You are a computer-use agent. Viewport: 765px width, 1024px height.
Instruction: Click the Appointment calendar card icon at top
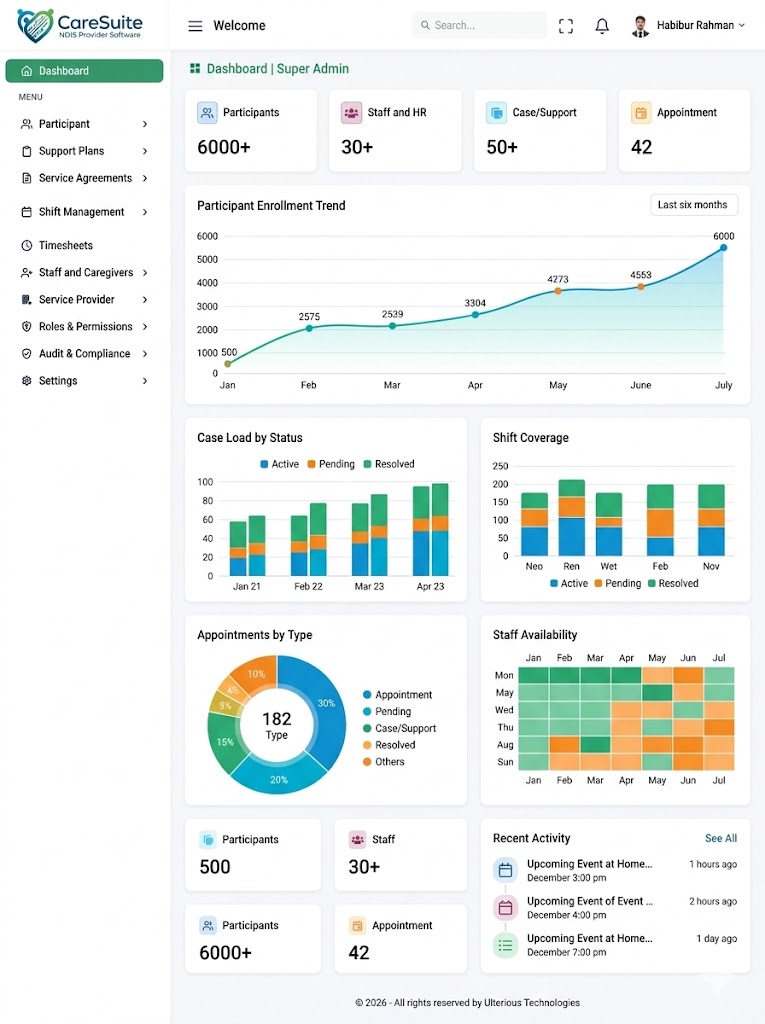coord(641,113)
